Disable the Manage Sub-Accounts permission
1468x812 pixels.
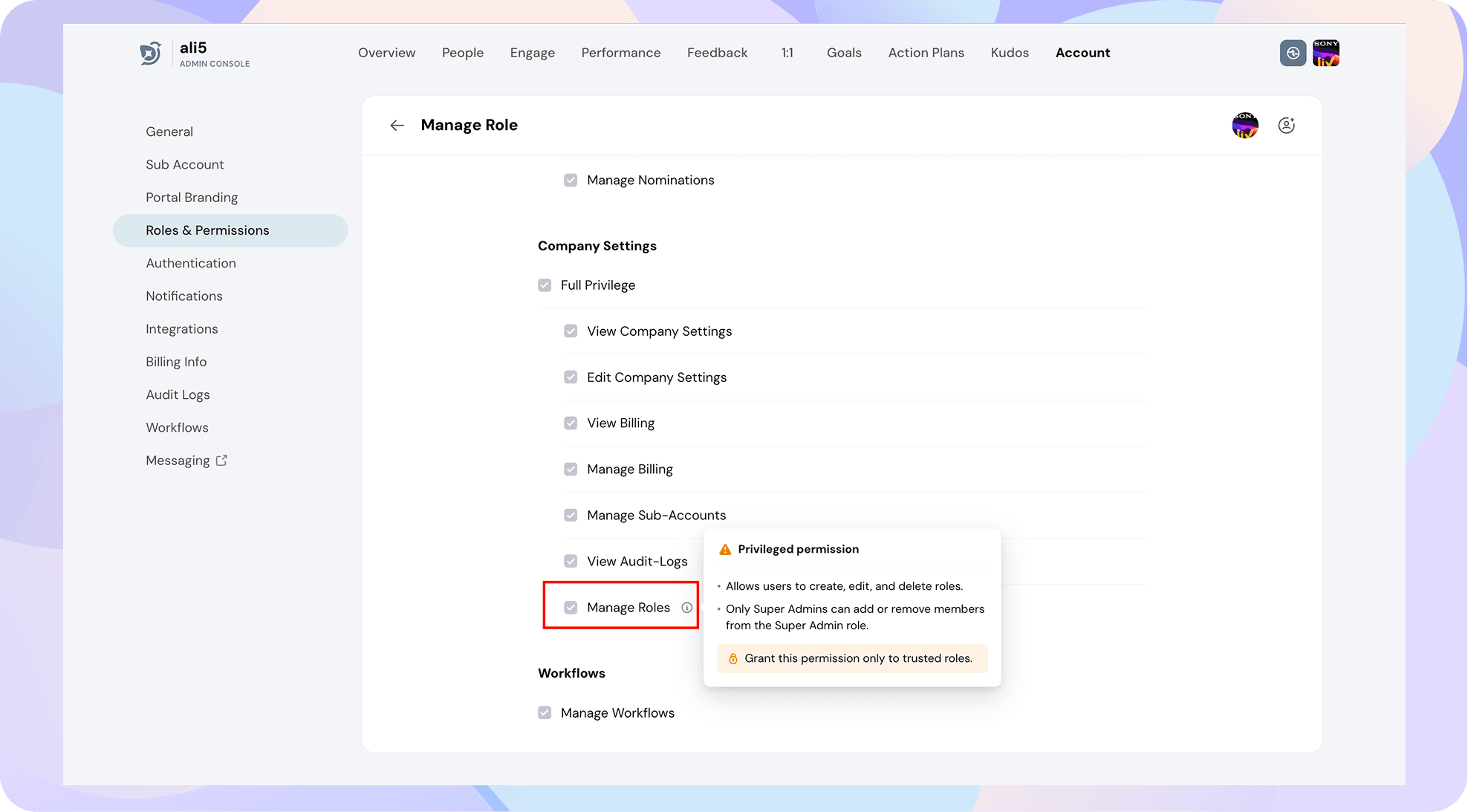tap(571, 516)
